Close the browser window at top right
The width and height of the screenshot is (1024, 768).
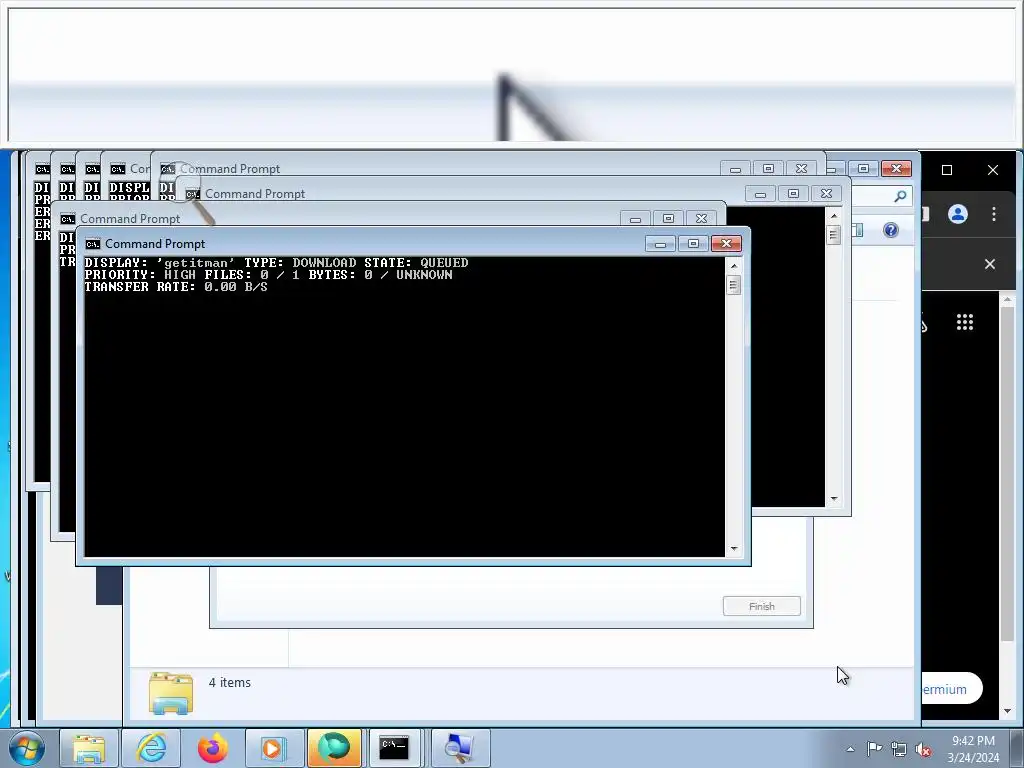(x=993, y=170)
